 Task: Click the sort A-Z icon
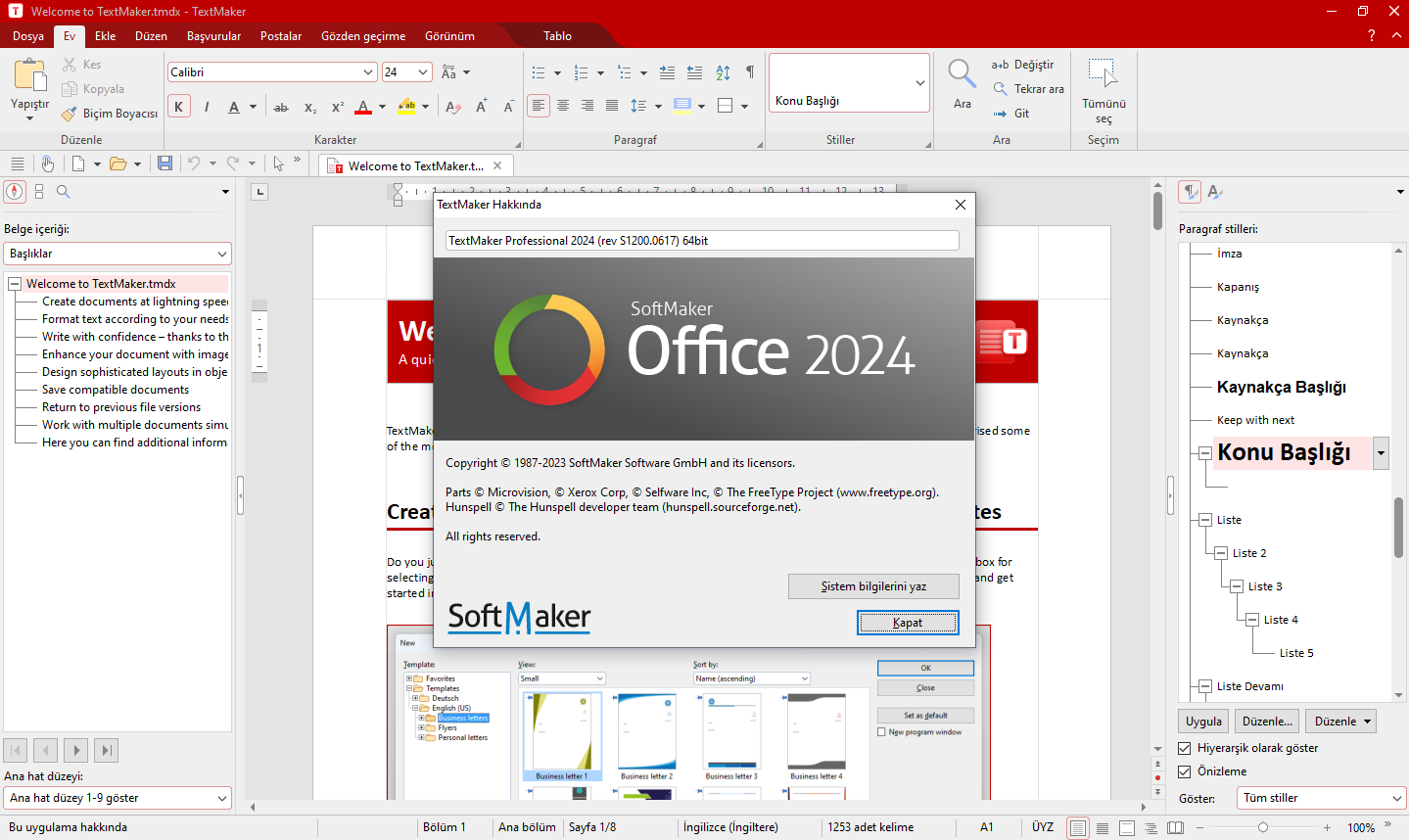[723, 72]
